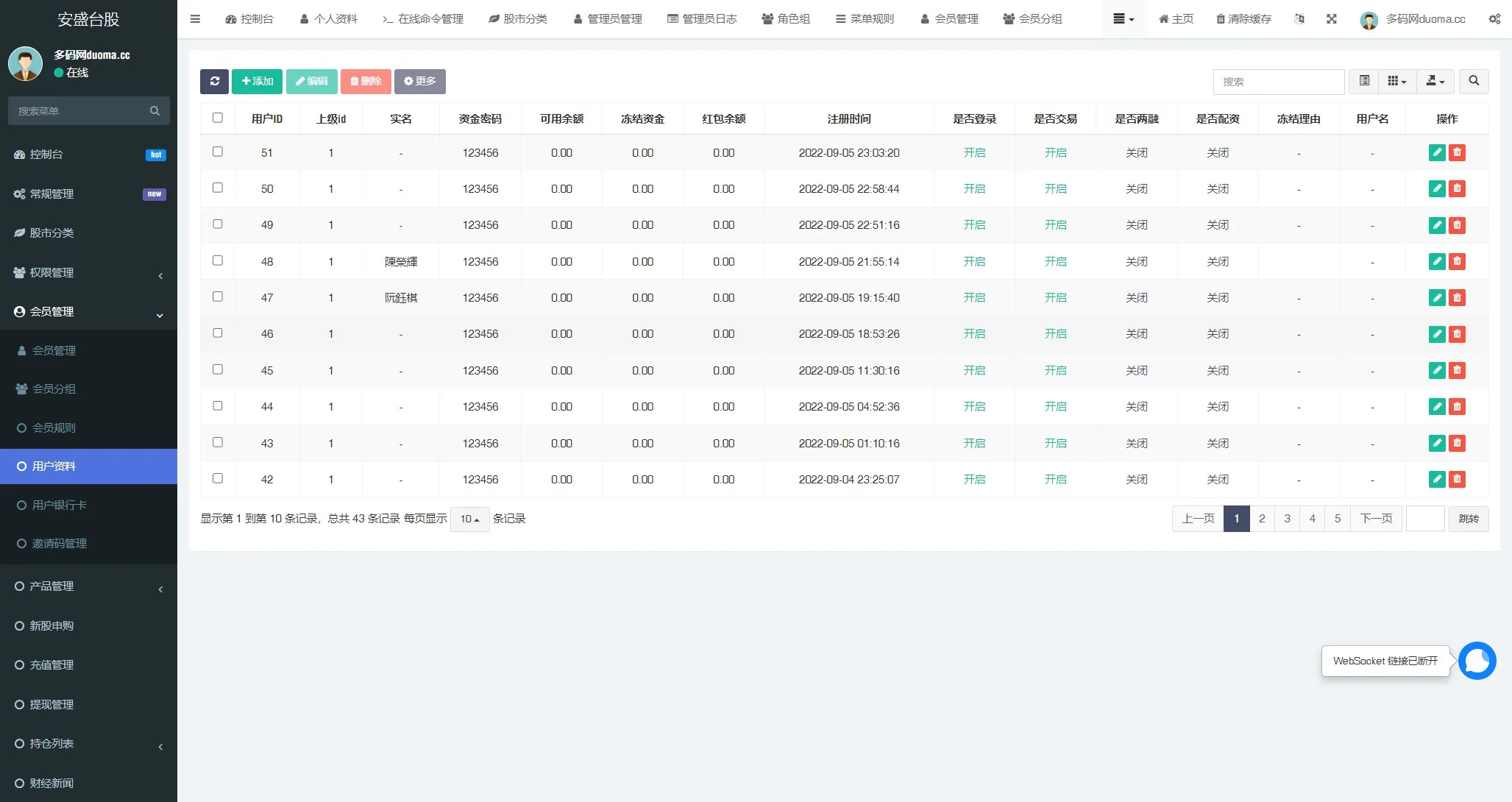Click the edit pencil icon for user 51
The height and width of the screenshot is (802, 1512).
pyautogui.click(x=1437, y=152)
